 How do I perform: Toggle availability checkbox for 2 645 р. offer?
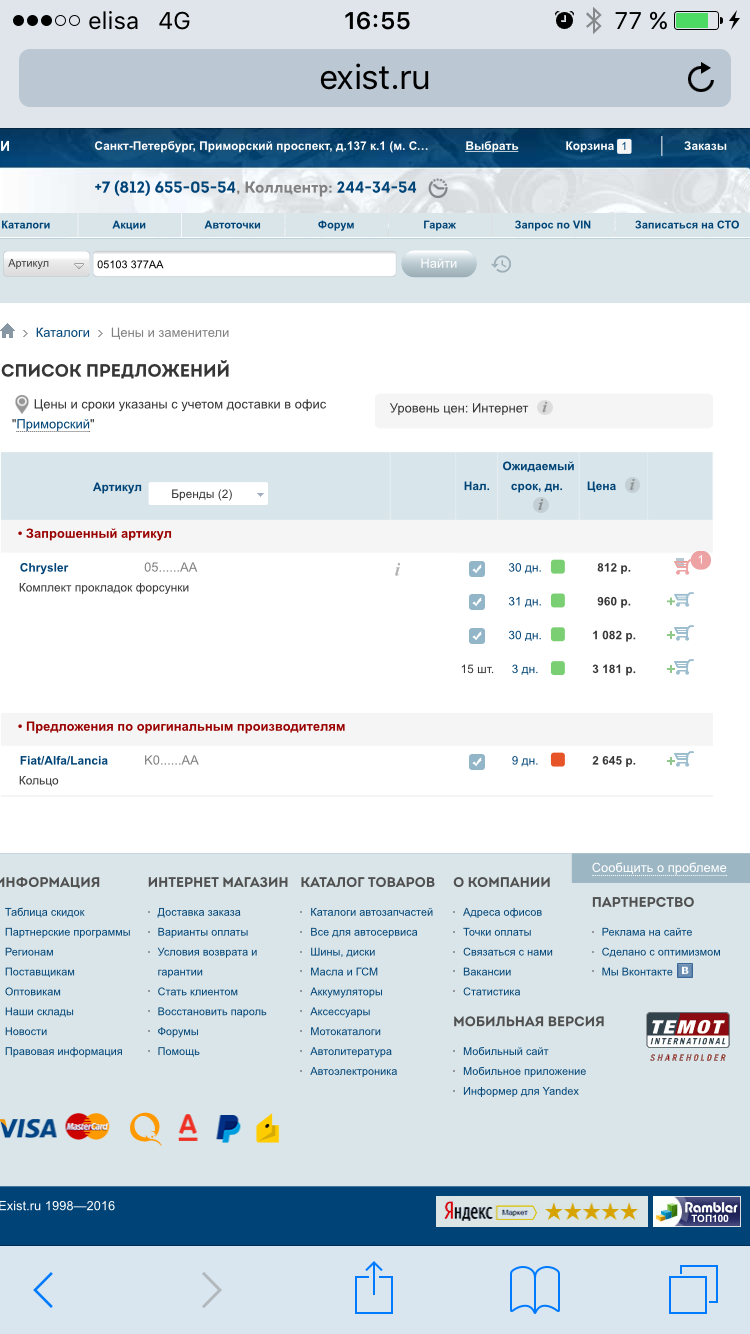pos(477,762)
